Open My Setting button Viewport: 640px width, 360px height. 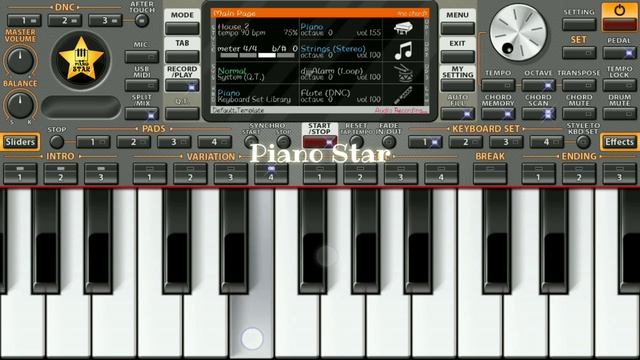(x=458, y=85)
